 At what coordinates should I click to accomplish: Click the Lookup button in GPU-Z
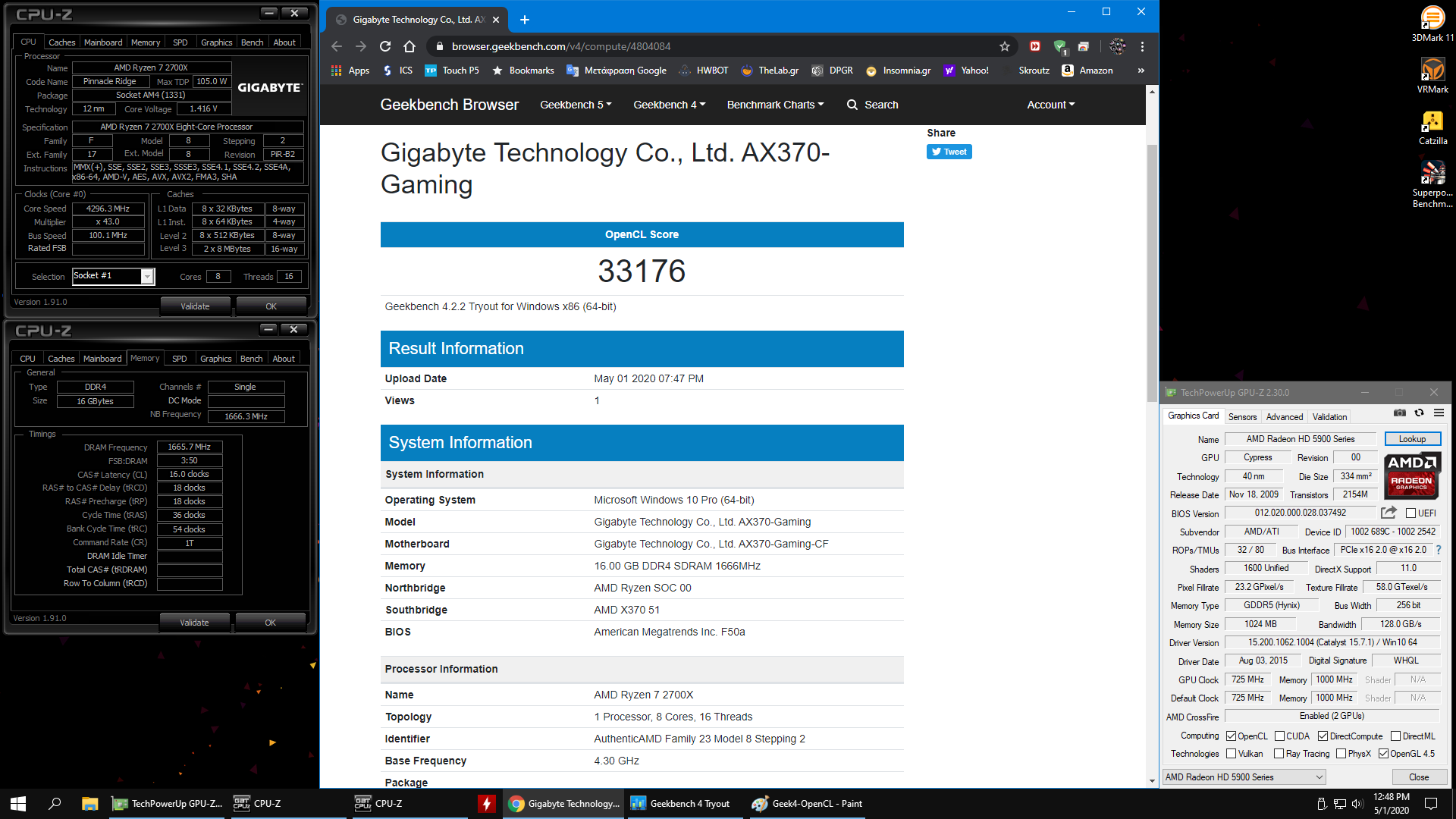[1412, 439]
